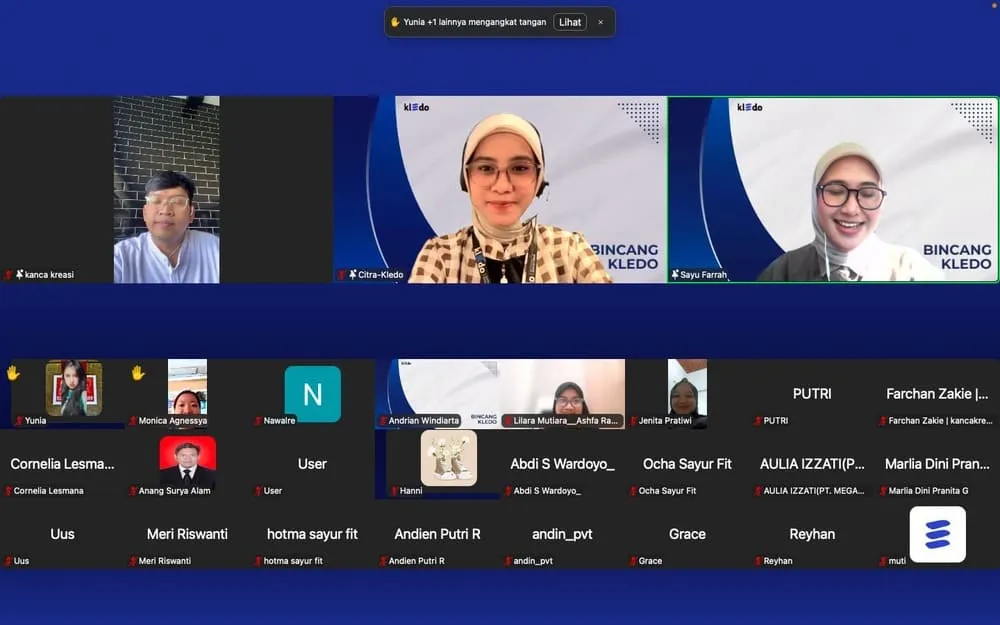Click the large PUTRI participant name

812,394
